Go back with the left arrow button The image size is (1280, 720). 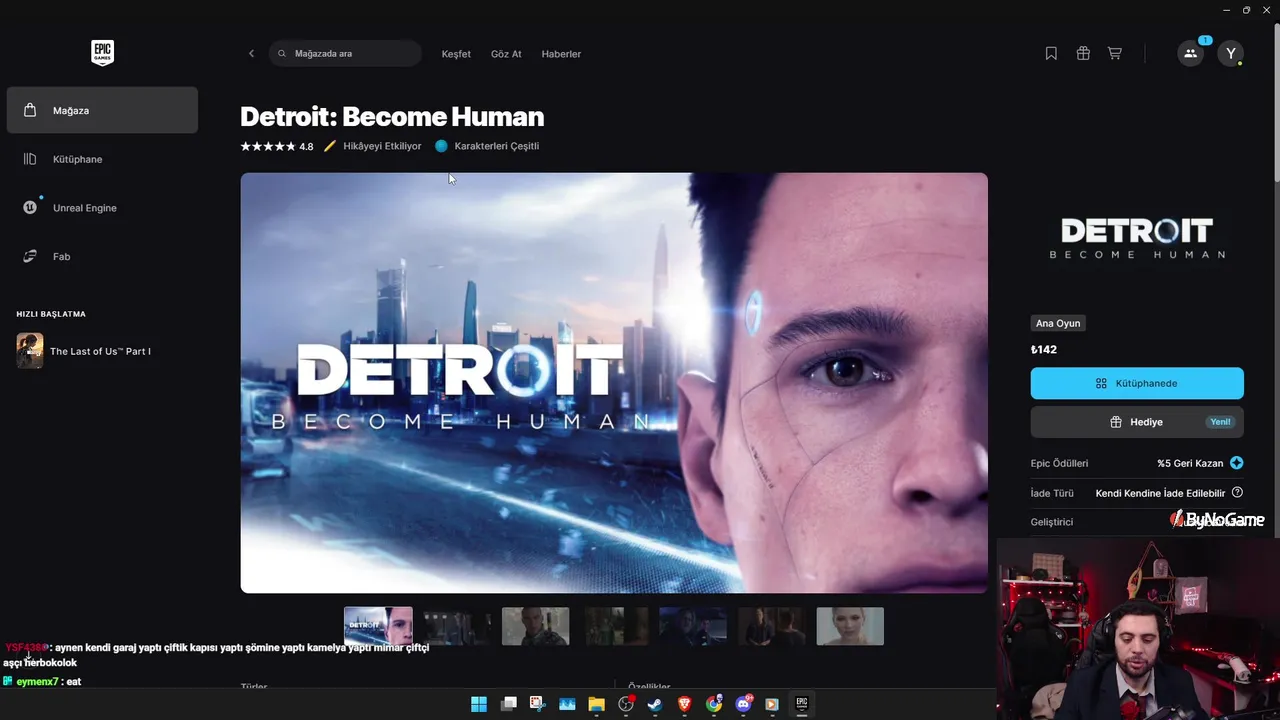251,54
